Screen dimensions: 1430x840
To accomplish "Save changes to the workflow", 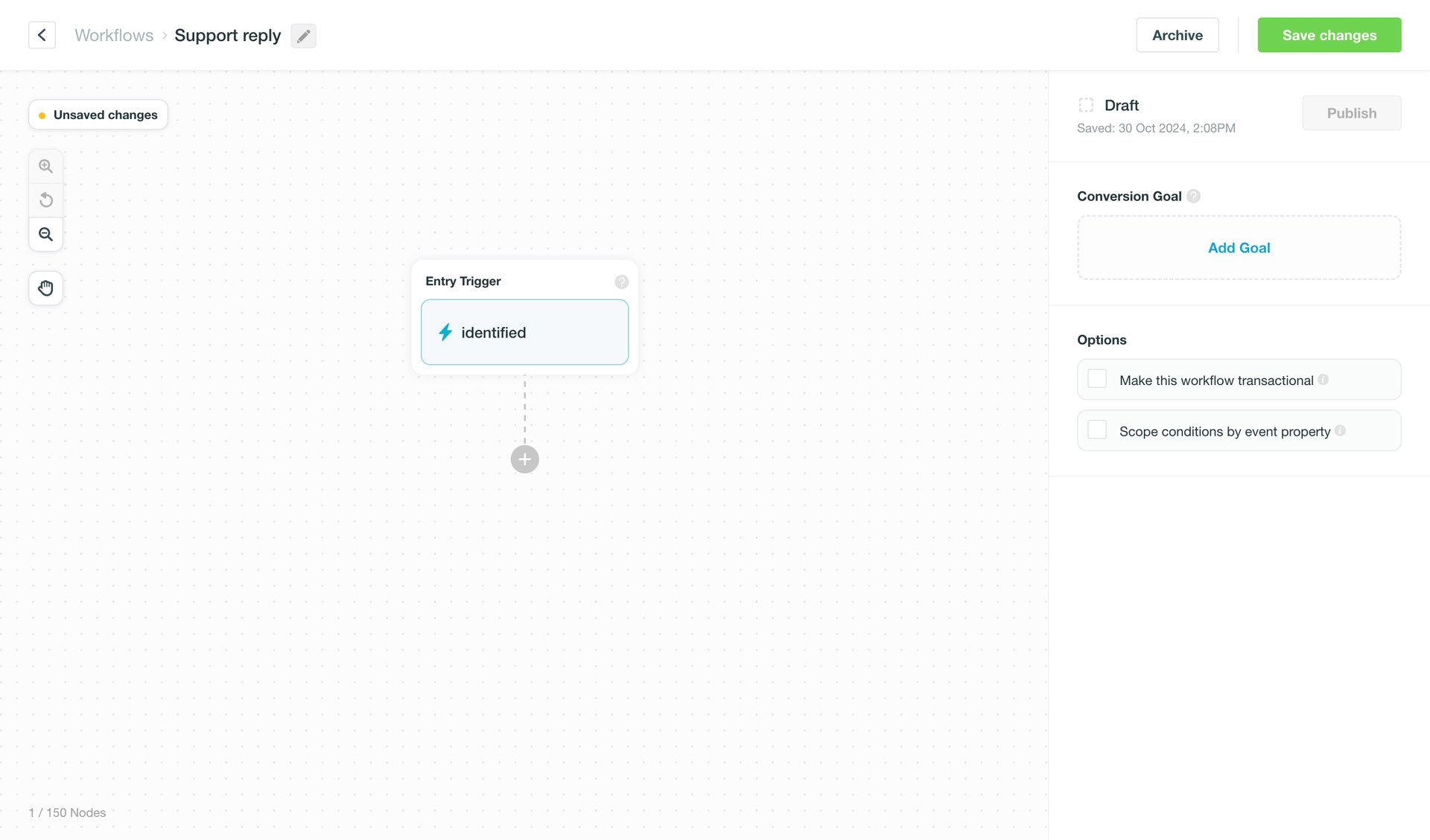I will (x=1329, y=34).
